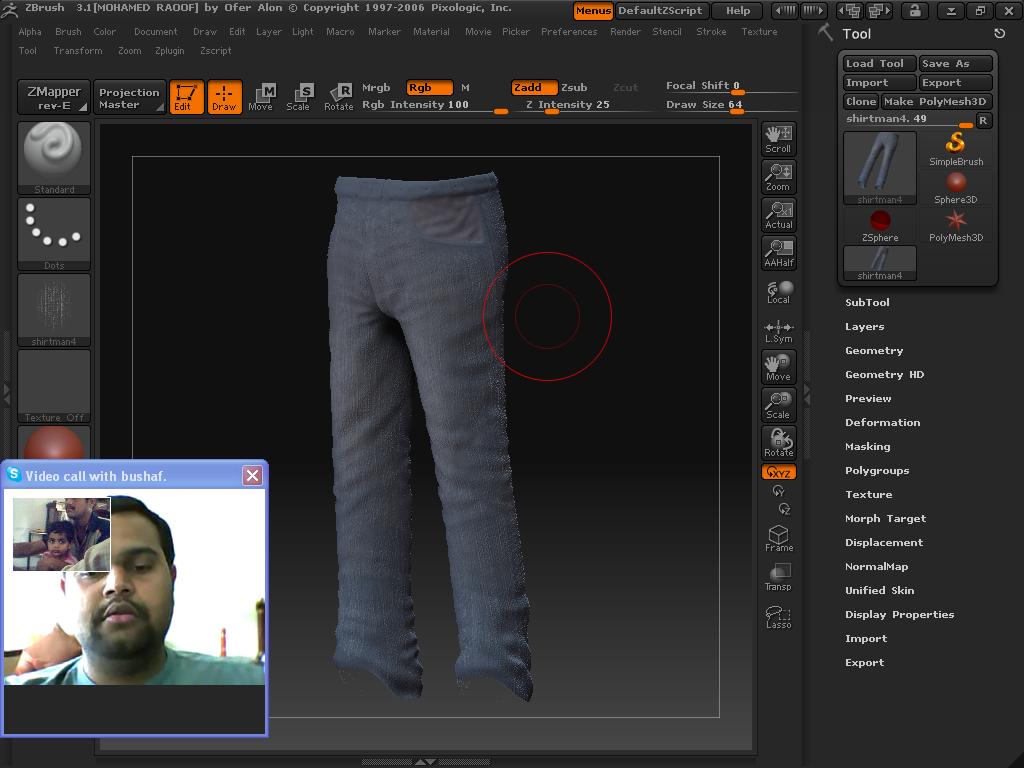Adjust the Draw Size slider
Image resolution: width=1024 pixels, height=768 pixels.
[x=730, y=106]
